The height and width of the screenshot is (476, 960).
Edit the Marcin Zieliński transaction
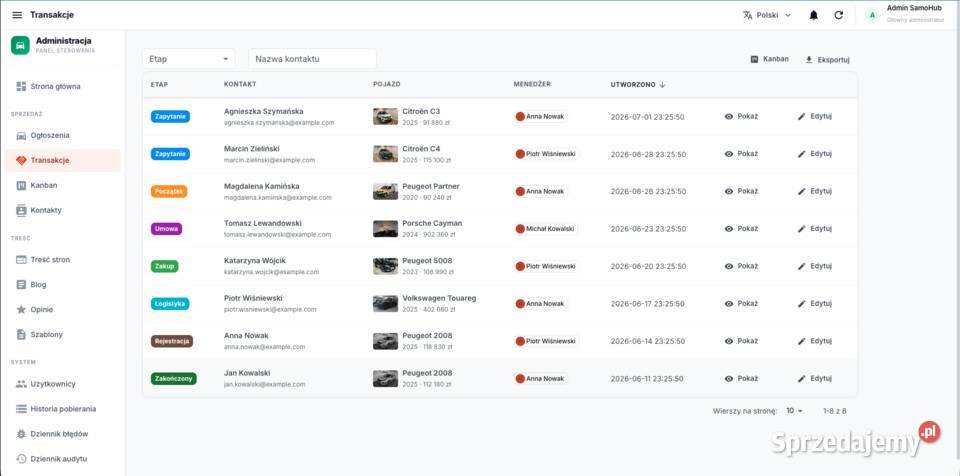(814, 154)
